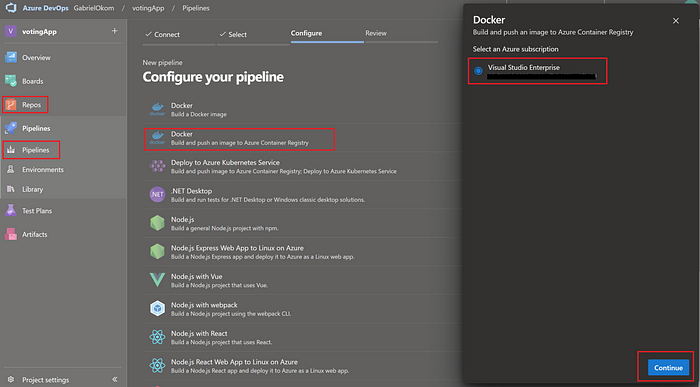This screenshot has height=387, width=700.
Task: Open the Boards sidebar icon
Action: tap(11, 81)
